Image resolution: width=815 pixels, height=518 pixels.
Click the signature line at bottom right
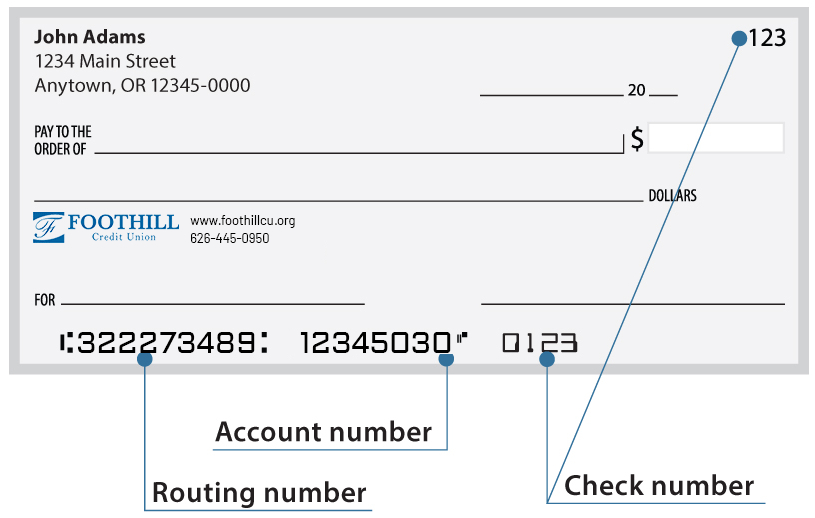(633, 303)
